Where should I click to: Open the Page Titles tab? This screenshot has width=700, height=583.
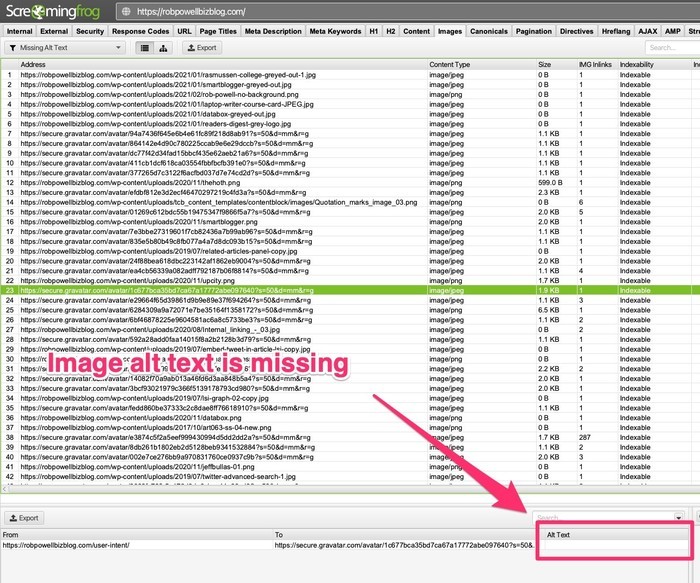click(x=218, y=31)
